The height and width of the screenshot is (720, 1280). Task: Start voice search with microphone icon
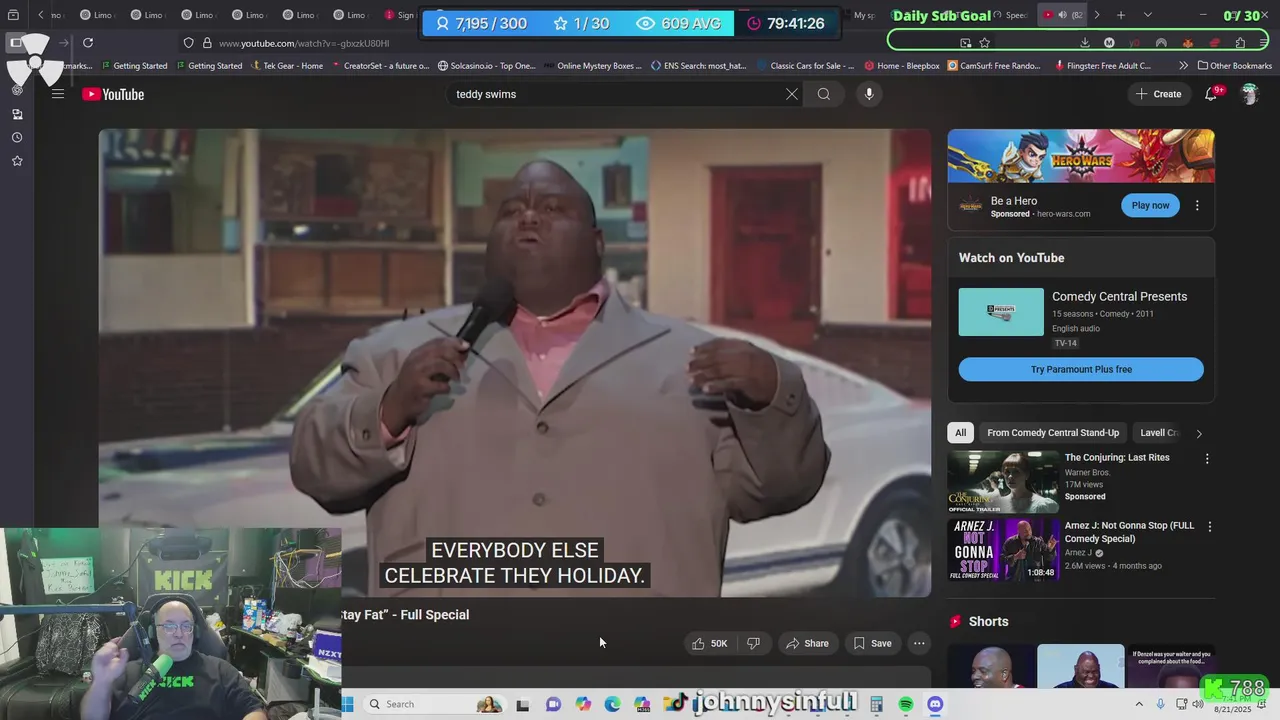(x=869, y=94)
